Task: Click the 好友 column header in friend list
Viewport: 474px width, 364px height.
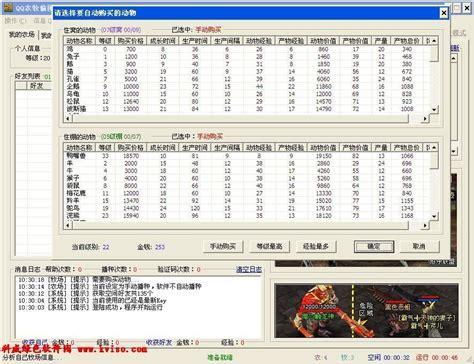Action: pos(38,86)
